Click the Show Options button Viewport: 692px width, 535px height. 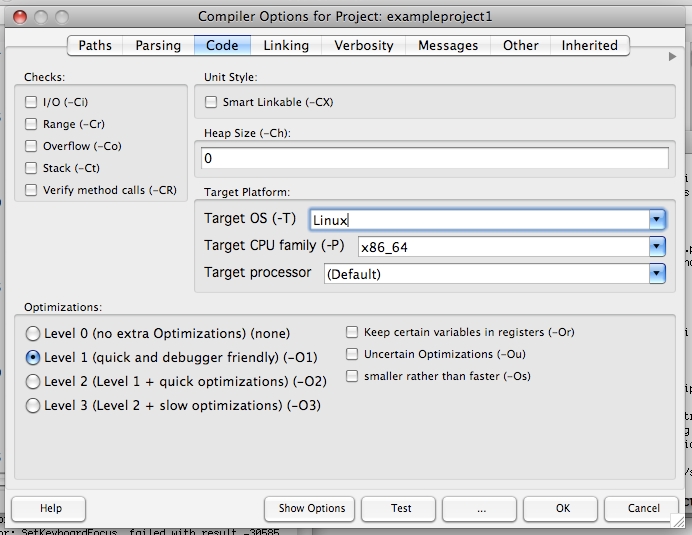(312, 508)
